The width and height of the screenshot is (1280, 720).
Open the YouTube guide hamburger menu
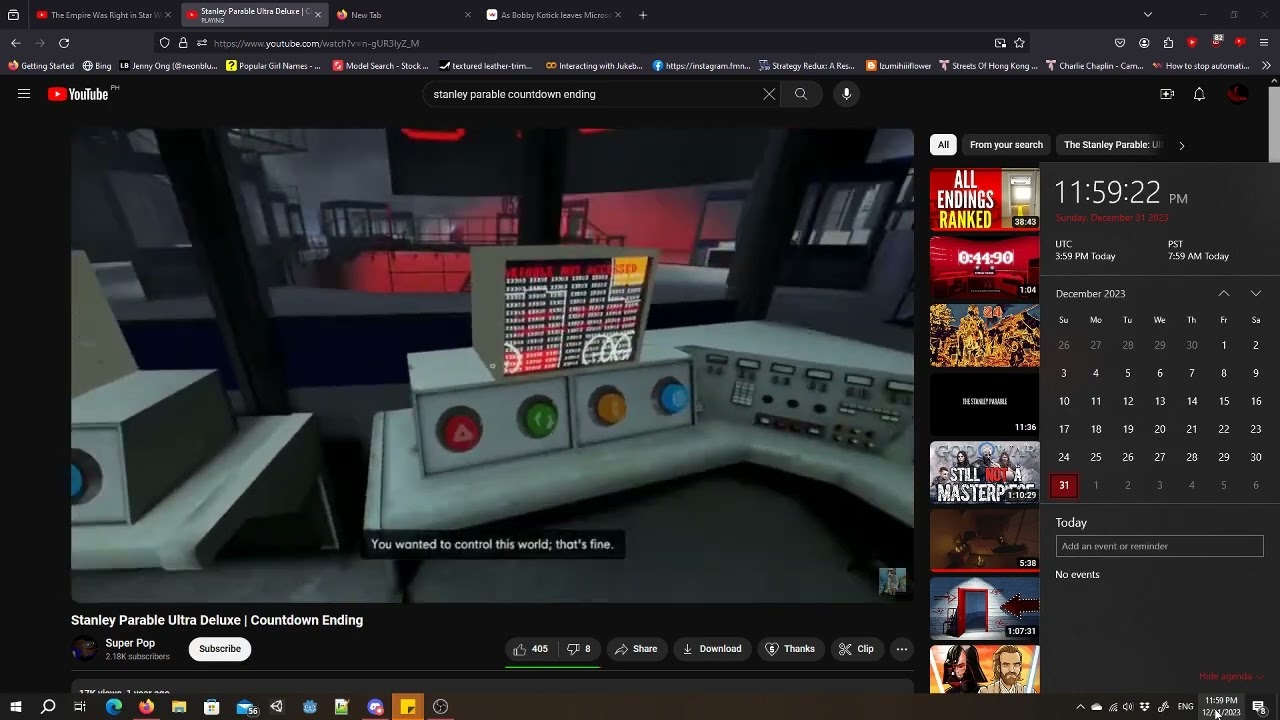(24, 94)
